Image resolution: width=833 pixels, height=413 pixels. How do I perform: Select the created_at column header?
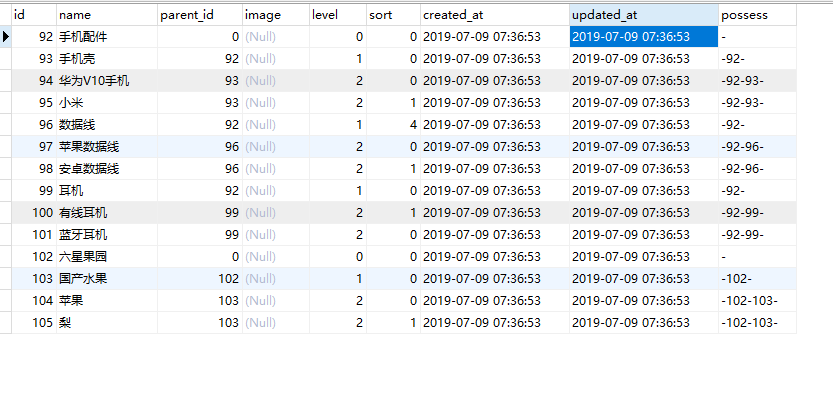pos(495,15)
